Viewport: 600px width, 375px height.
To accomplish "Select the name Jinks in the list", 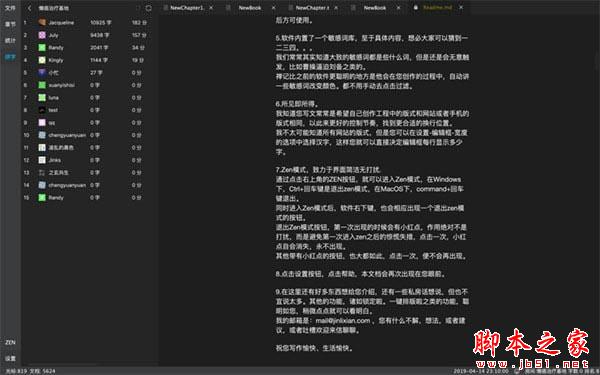I will point(55,160).
